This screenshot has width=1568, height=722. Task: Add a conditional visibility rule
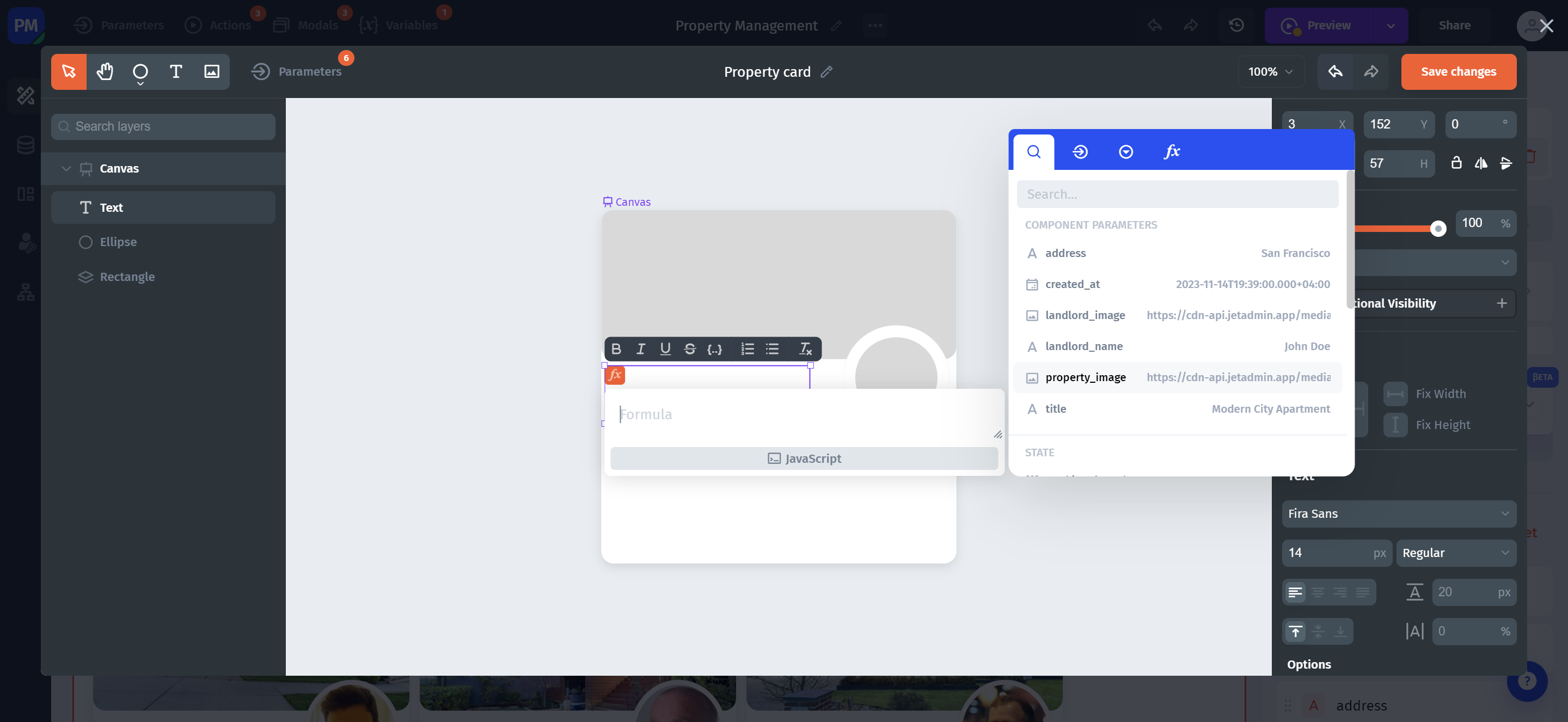(1502, 303)
